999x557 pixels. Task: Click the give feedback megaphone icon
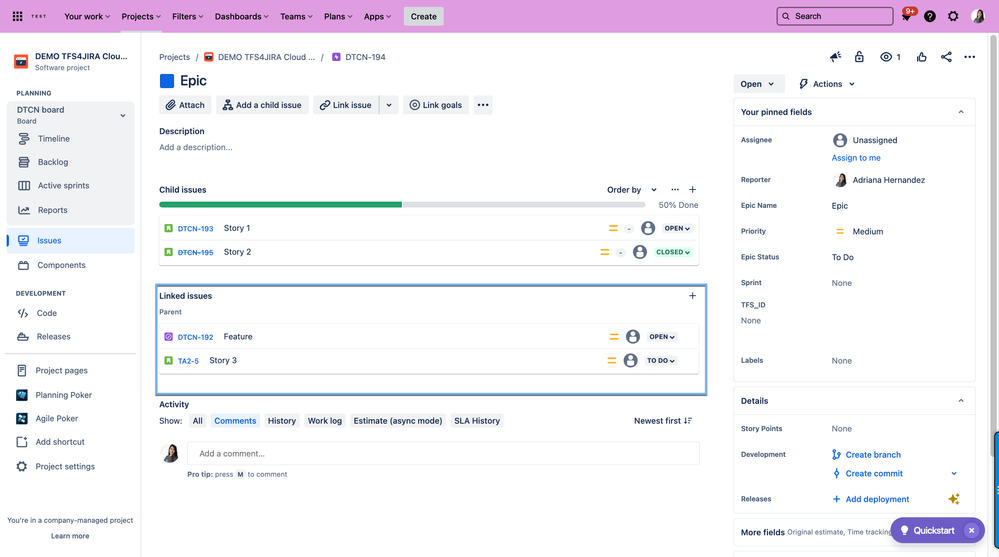click(x=835, y=57)
